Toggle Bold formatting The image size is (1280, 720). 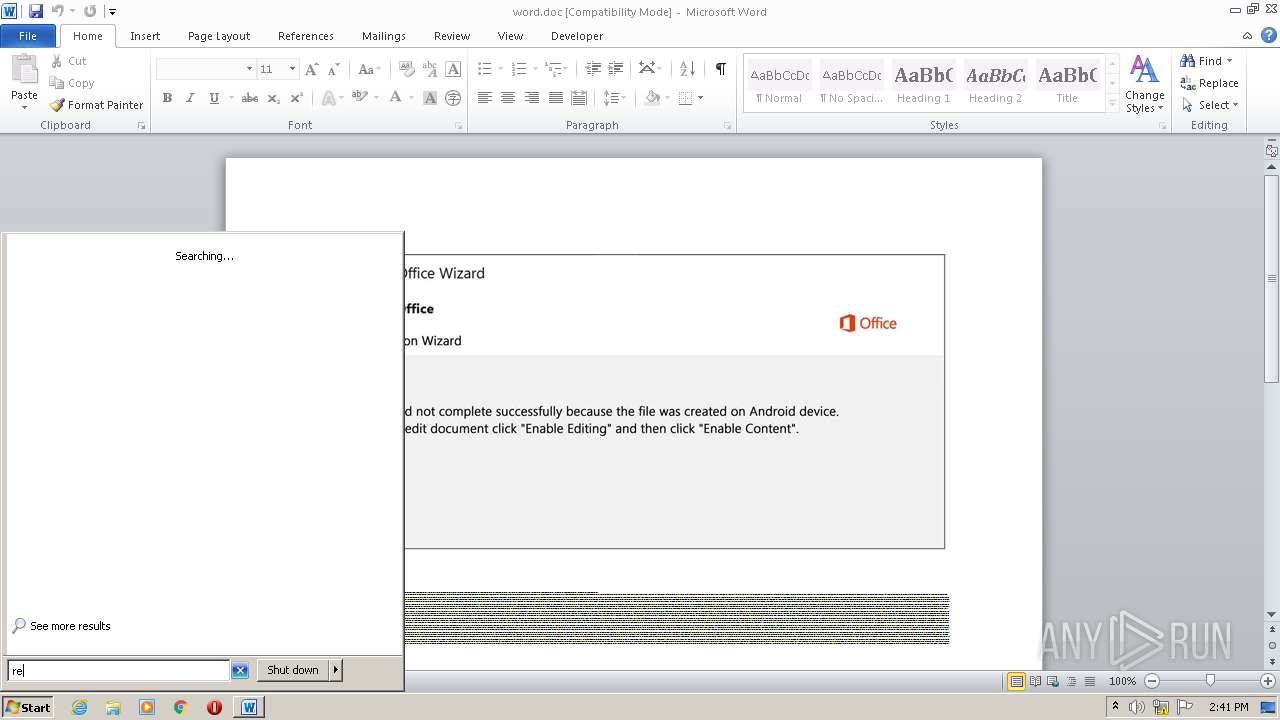(x=167, y=98)
